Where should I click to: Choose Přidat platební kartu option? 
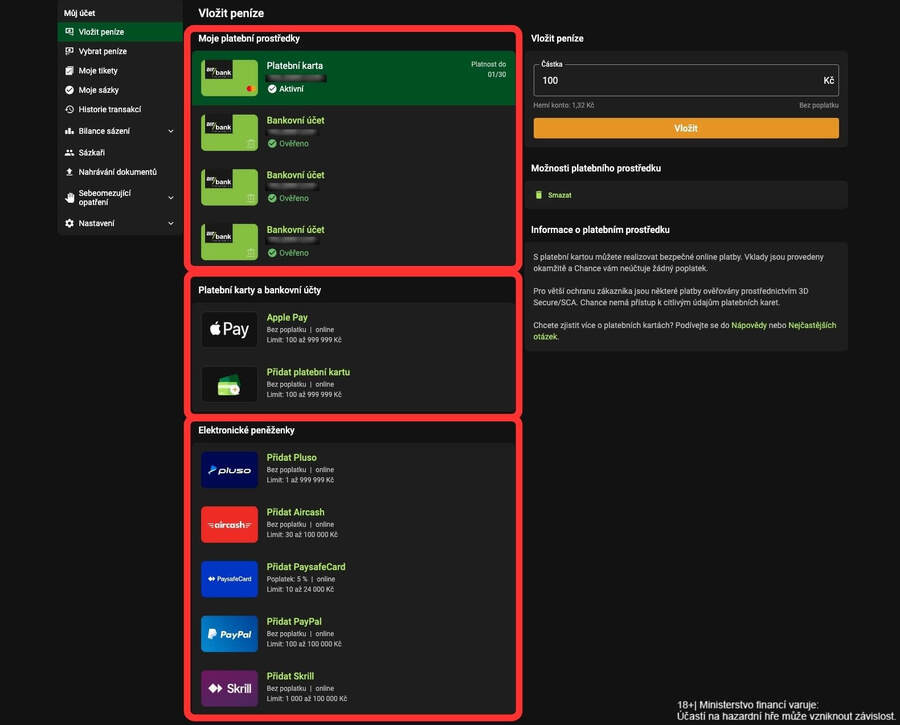[x=354, y=384]
